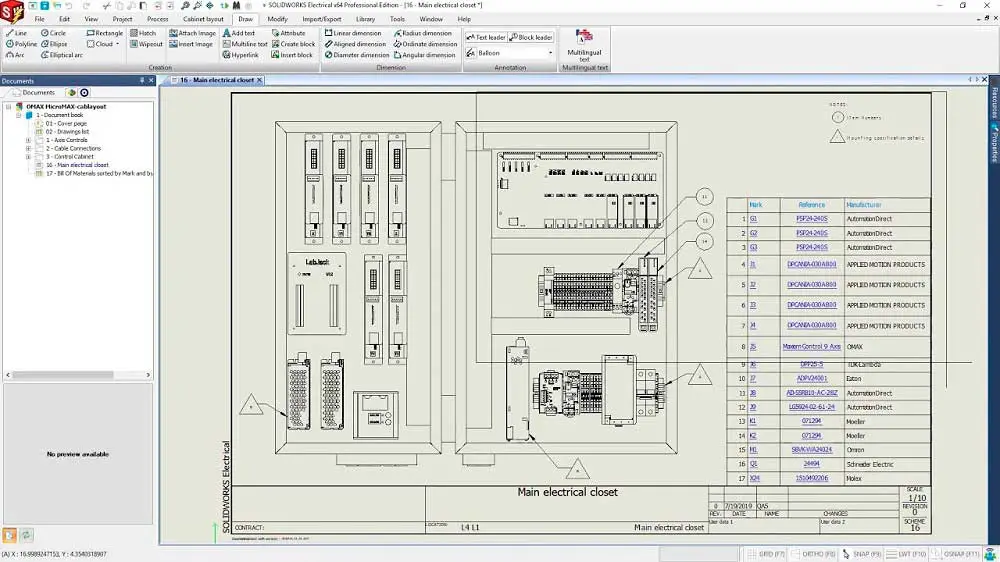This screenshot has height=562, width=1000.
Task: Expand the 3 - Control Cabinet folder
Action: pos(28,157)
